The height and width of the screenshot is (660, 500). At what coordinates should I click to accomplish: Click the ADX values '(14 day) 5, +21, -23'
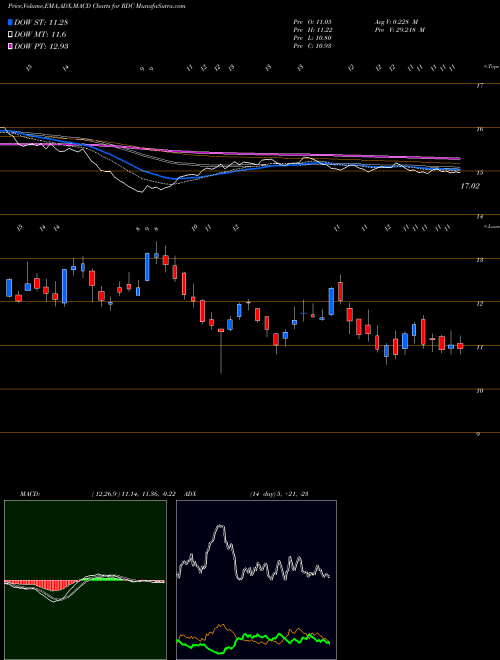[x=279, y=494]
